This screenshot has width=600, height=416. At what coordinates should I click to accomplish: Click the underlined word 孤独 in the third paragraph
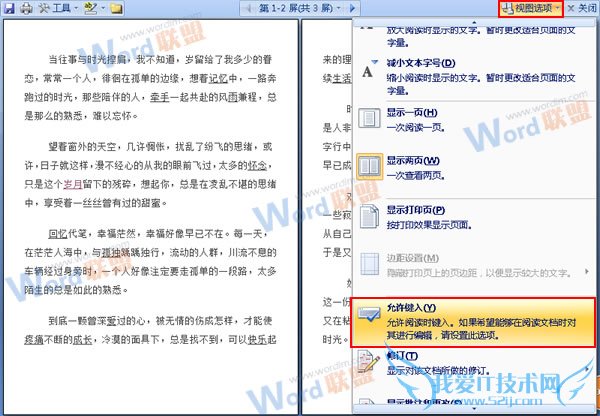(x=112, y=252)
